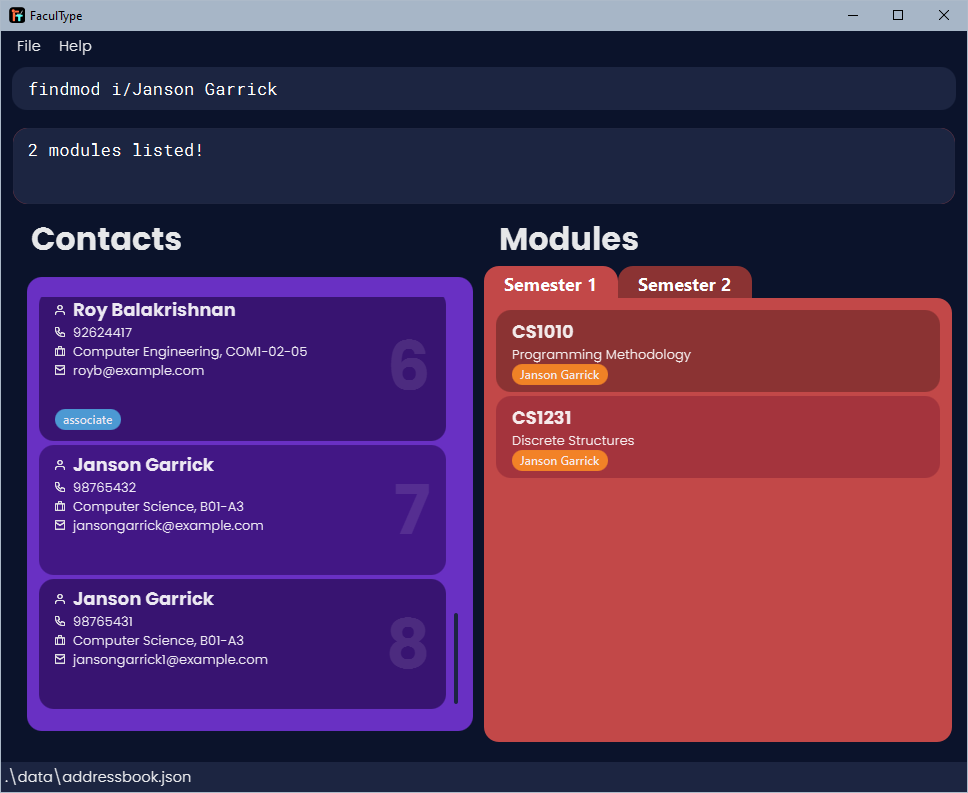Click the Discrete Structures text
Image resolution: width=968 pixels, height=793 pixels.
click(x=573, y=440)
